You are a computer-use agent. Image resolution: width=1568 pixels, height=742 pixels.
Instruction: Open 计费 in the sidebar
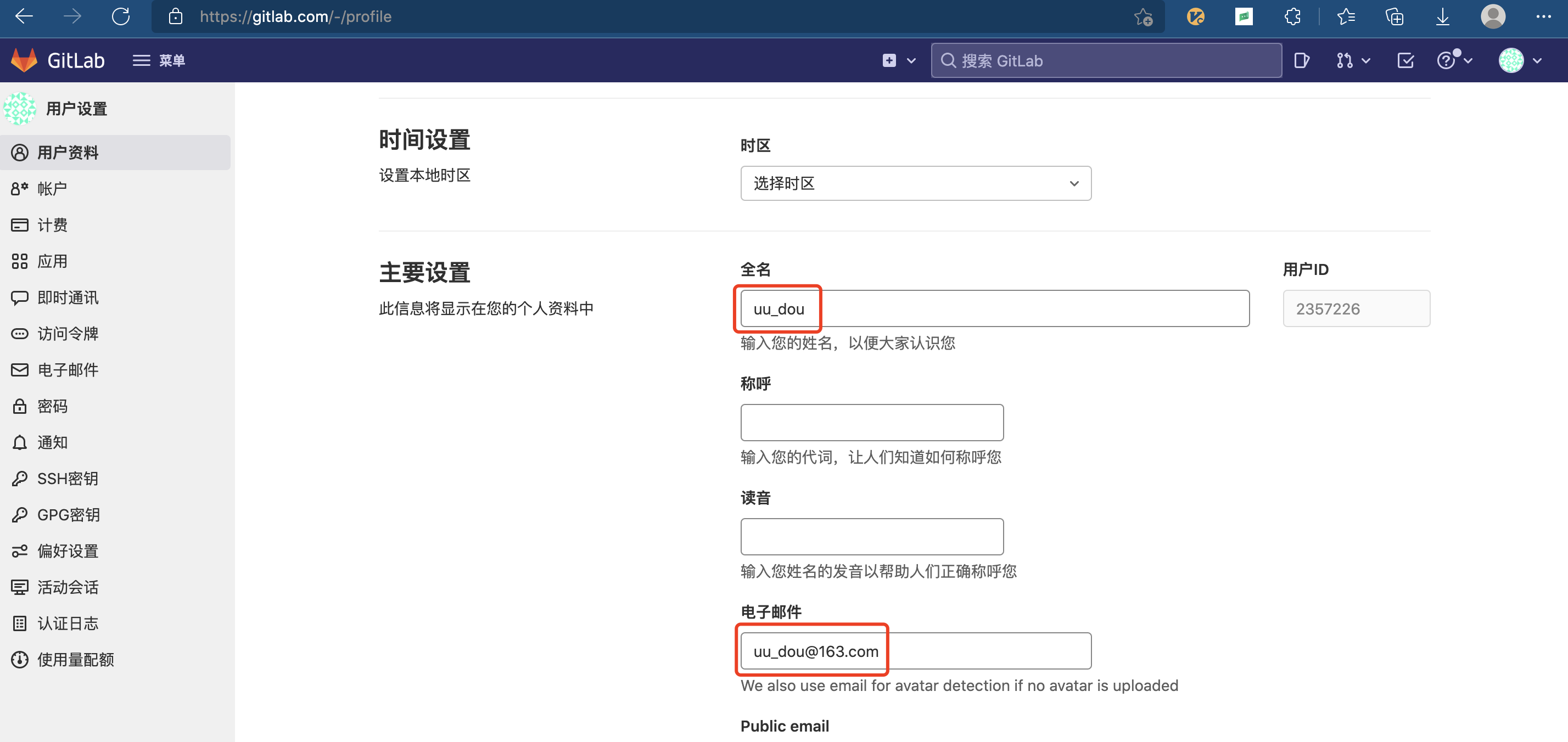pyautogui.click(x=116, y=224)
